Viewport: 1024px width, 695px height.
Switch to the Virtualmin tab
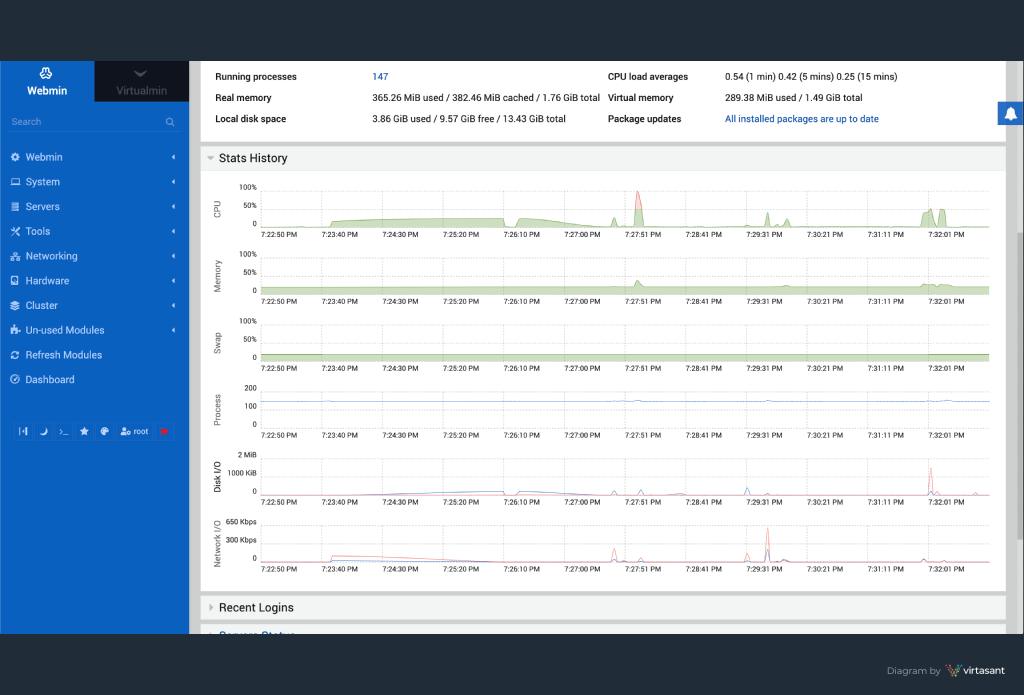(x=141, y=82)
